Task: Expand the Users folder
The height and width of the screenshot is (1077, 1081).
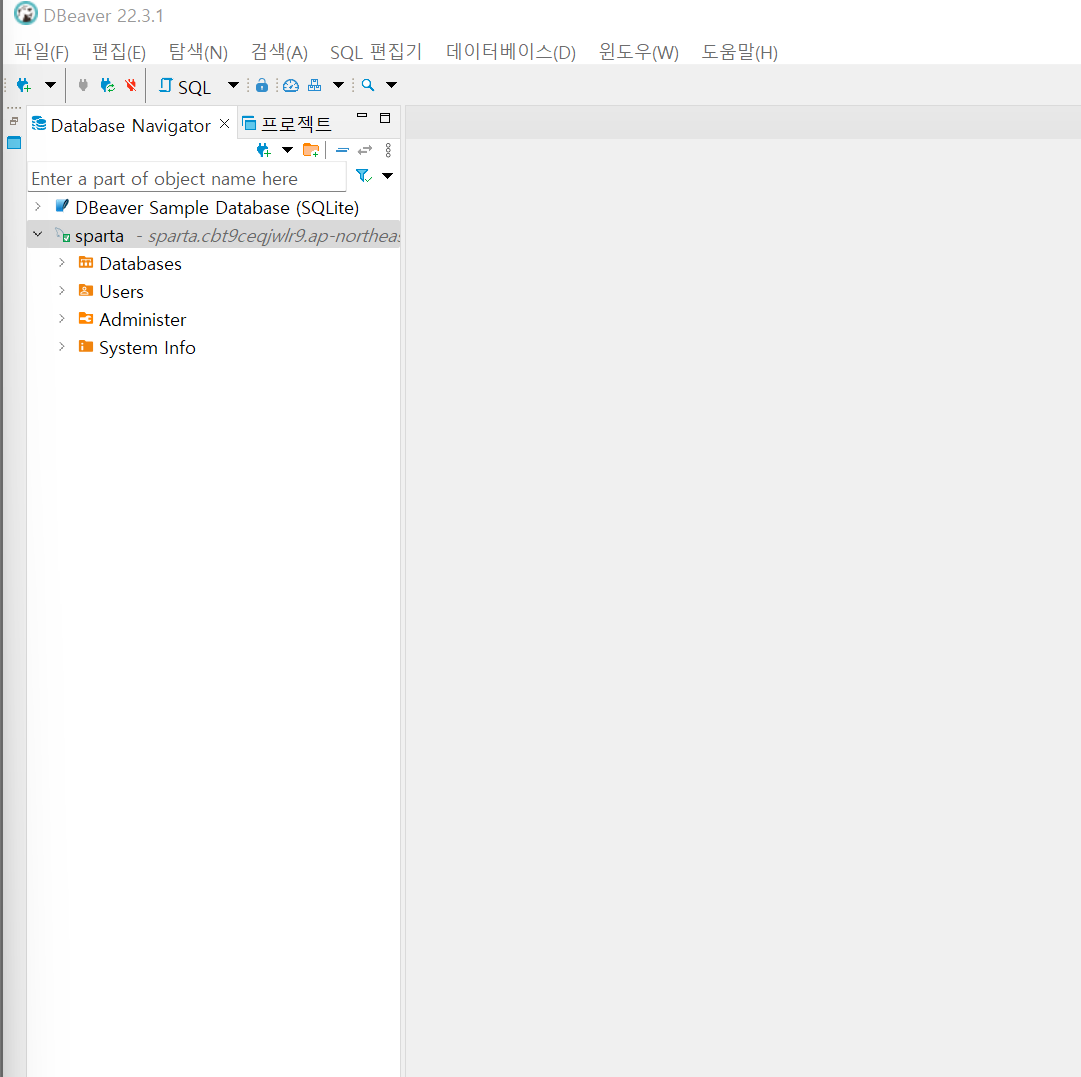Action: 62,290
